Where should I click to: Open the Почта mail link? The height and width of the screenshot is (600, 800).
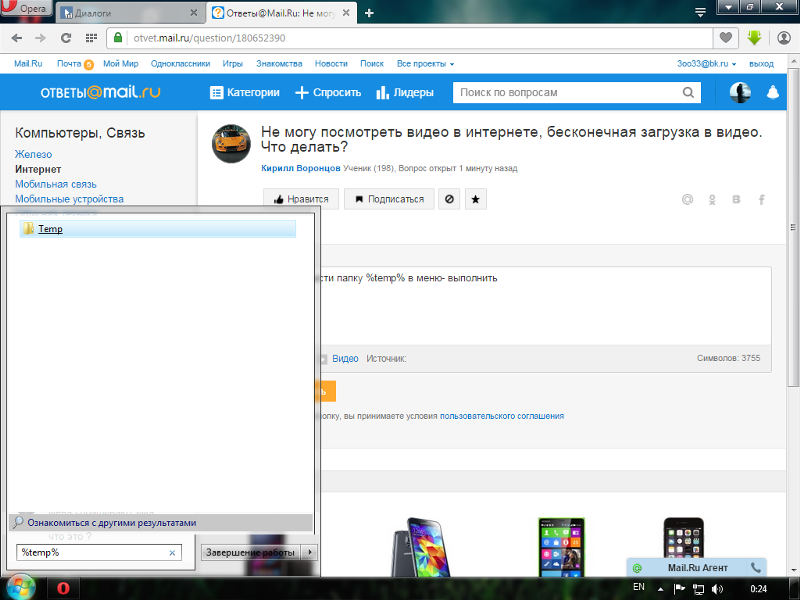click(69, 64)
